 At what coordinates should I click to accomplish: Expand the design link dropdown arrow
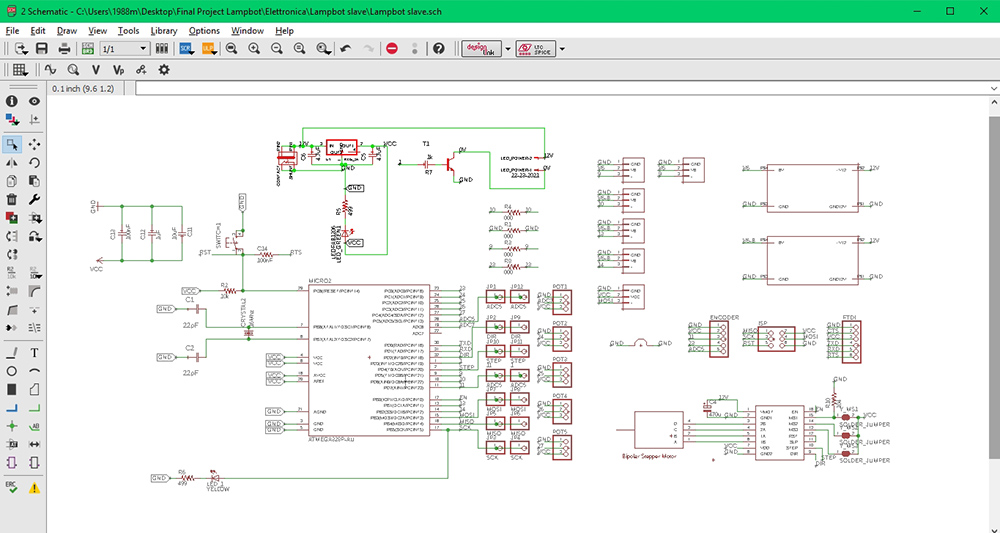click(507, 48)
